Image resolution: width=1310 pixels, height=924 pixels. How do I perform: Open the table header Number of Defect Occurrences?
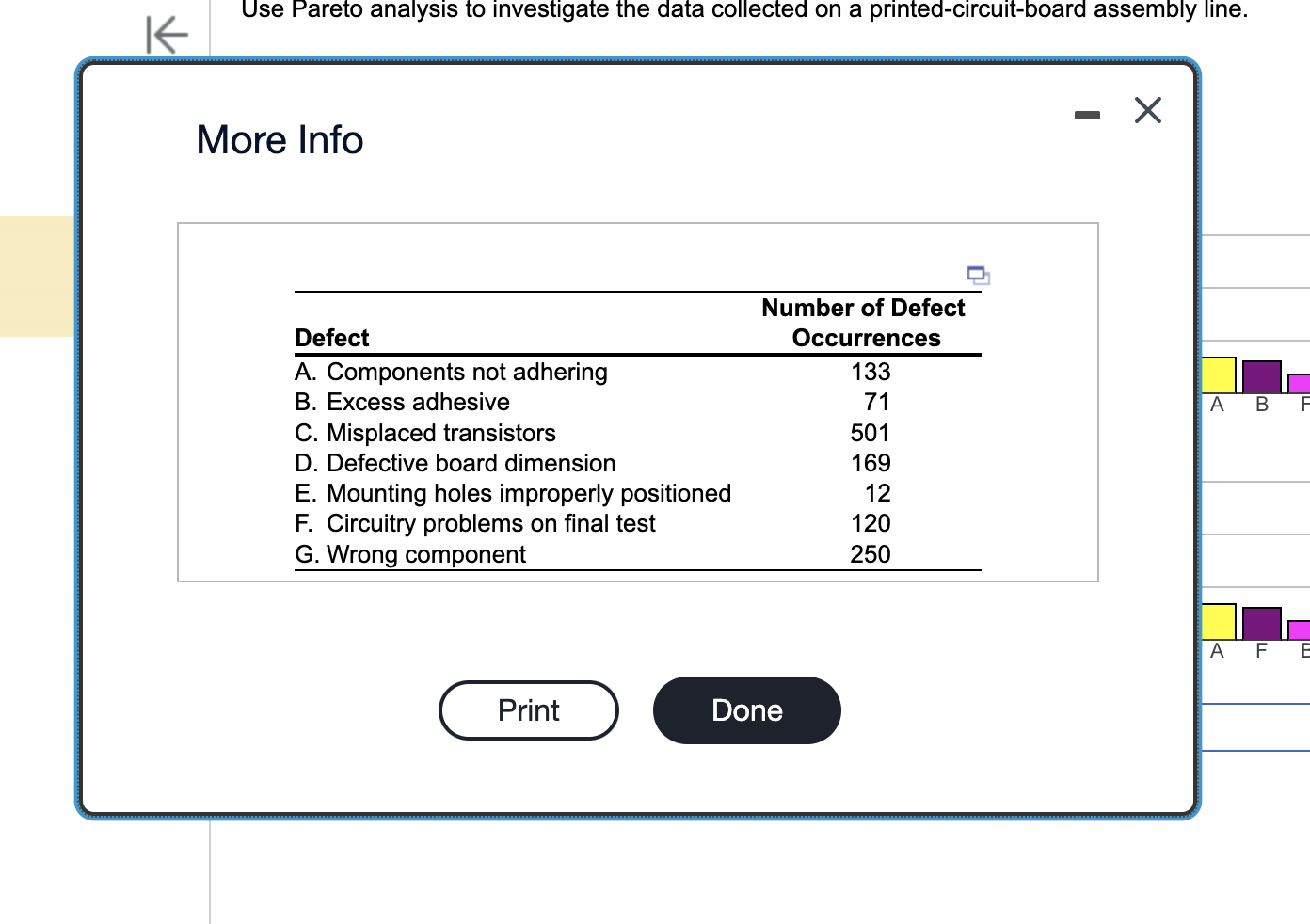[863, 322]
